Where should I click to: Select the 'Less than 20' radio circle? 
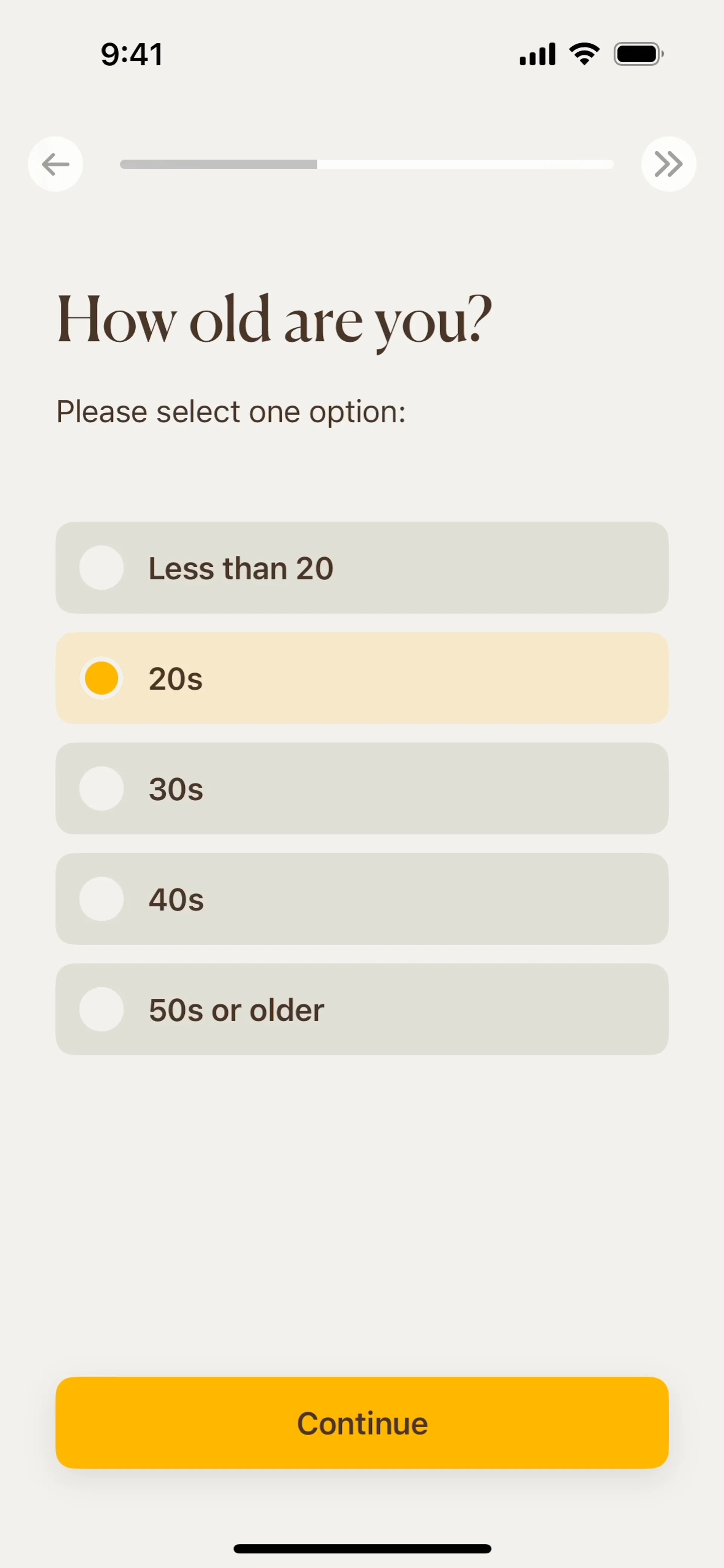coord(102,568)
